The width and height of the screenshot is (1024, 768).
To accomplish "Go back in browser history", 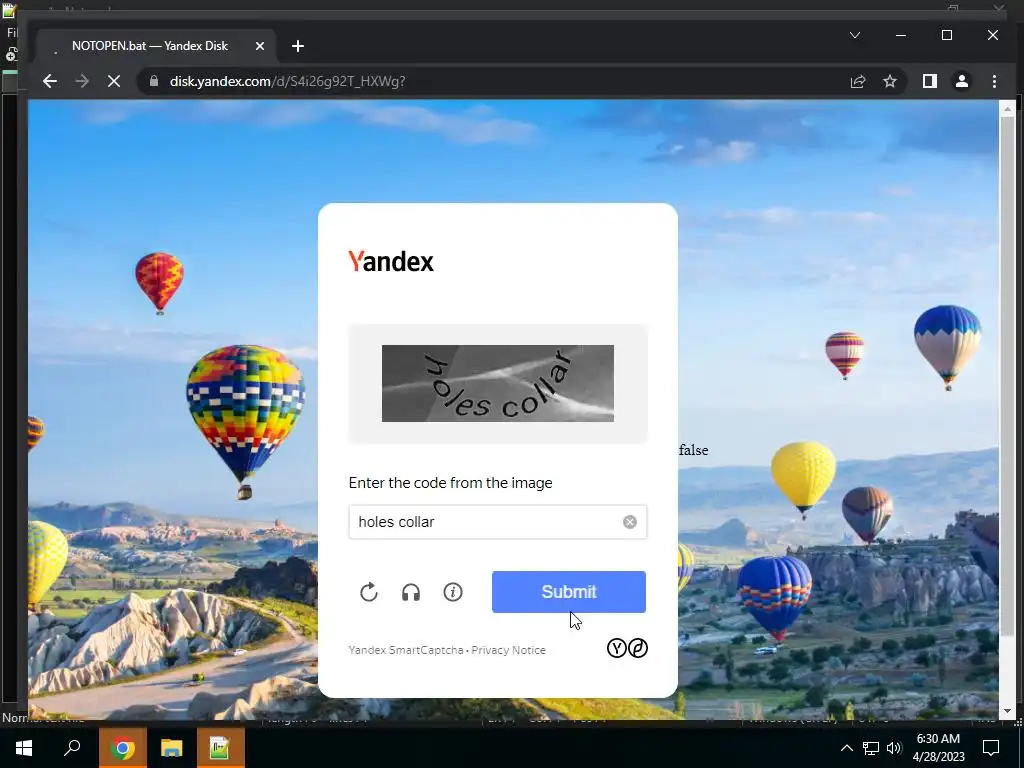I will pyautogui.click(x=50, y=81).
